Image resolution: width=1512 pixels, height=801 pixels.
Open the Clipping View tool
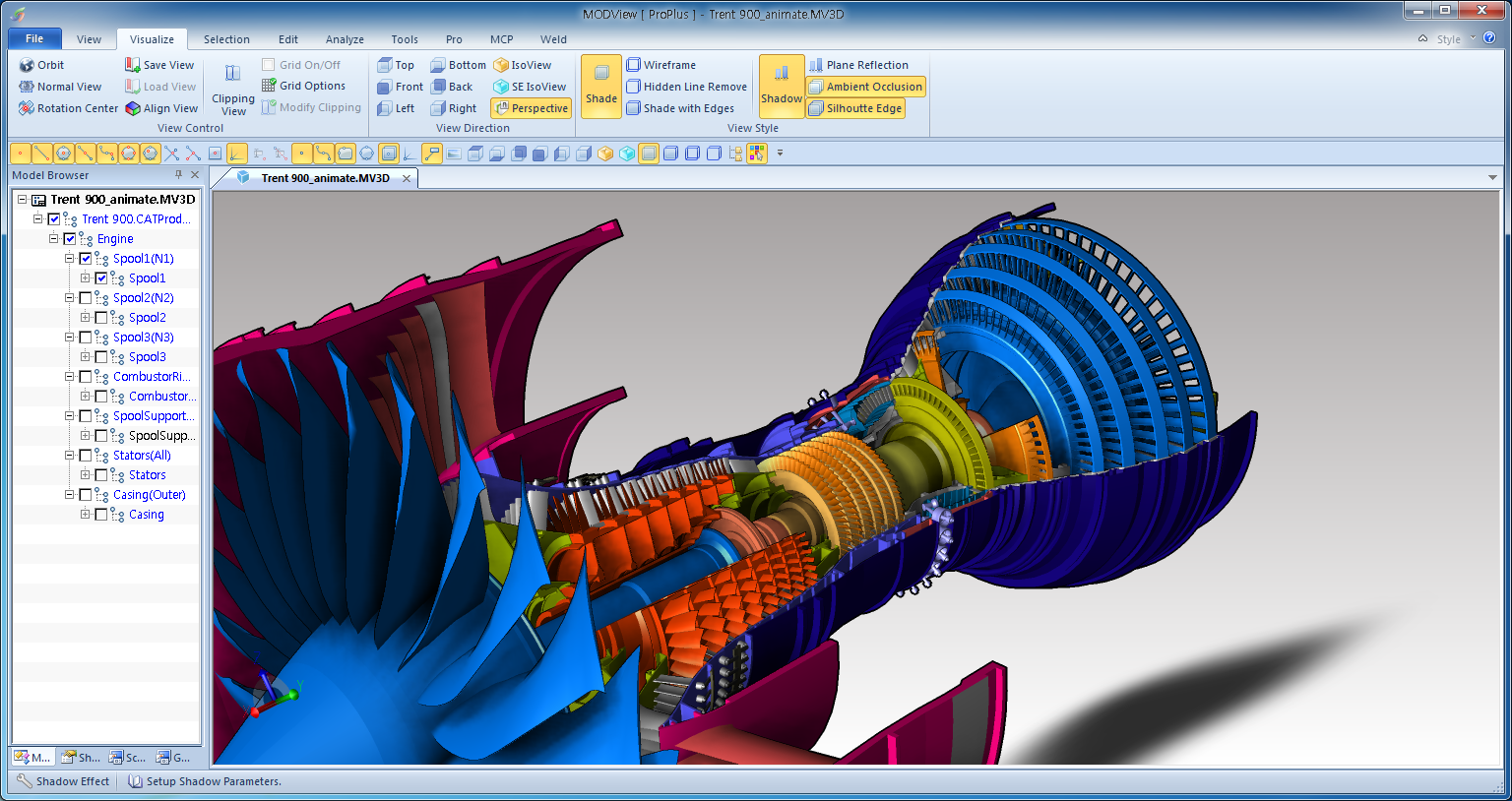coord(233,90)
